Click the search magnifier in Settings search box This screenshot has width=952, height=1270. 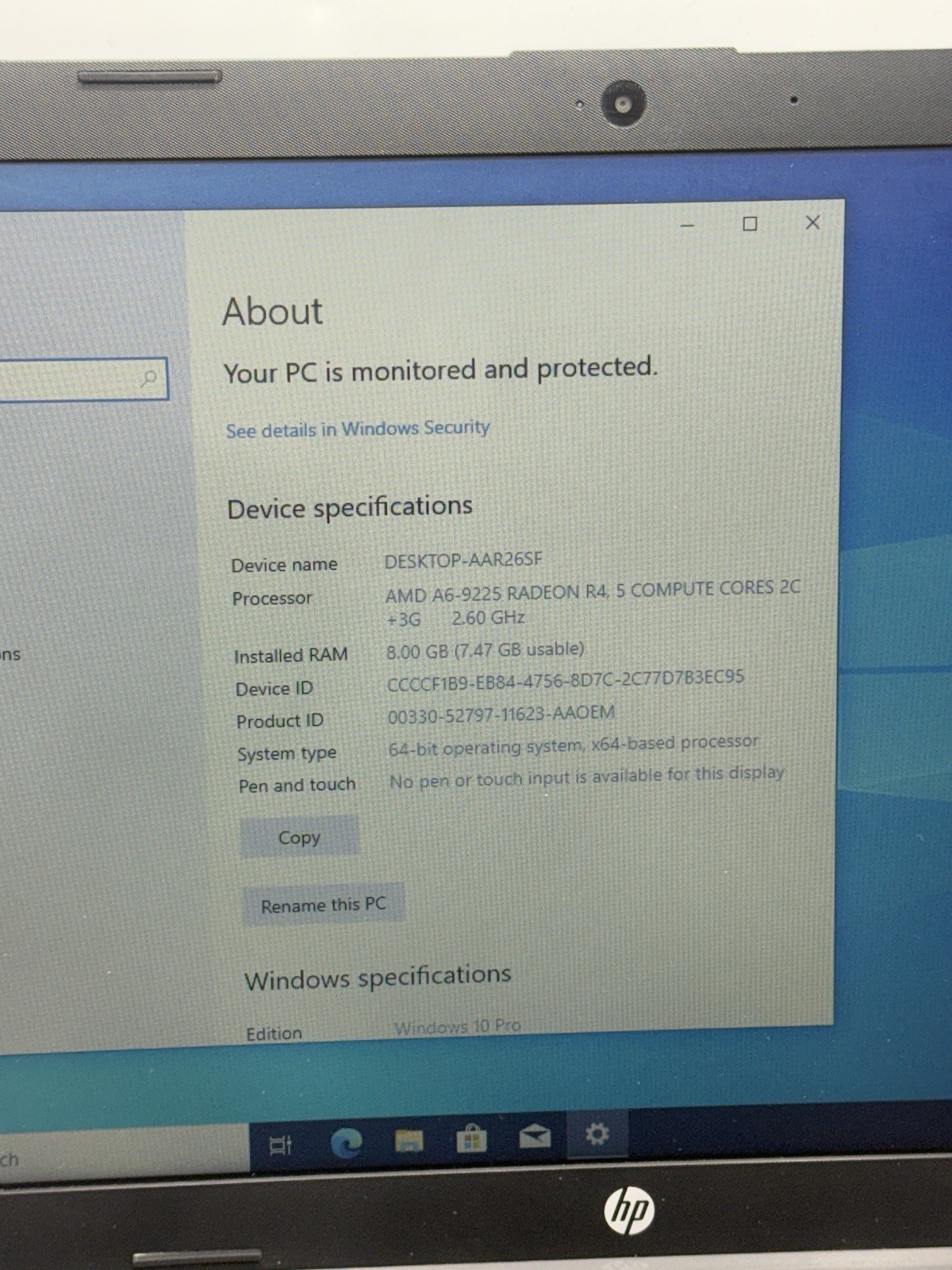(148, 378)
